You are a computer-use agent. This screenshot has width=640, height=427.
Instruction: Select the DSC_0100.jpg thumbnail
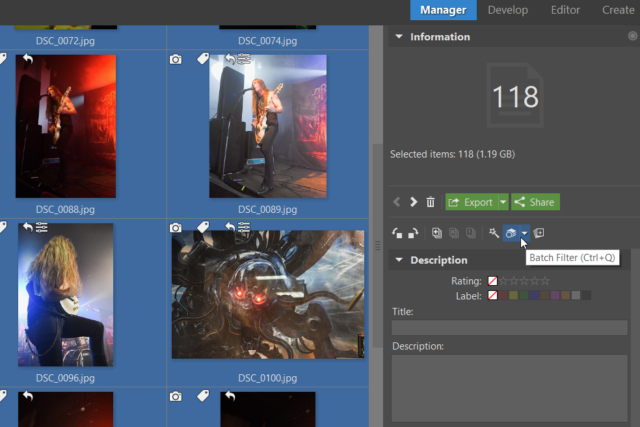pyautogui.click(x=268, y=294)
